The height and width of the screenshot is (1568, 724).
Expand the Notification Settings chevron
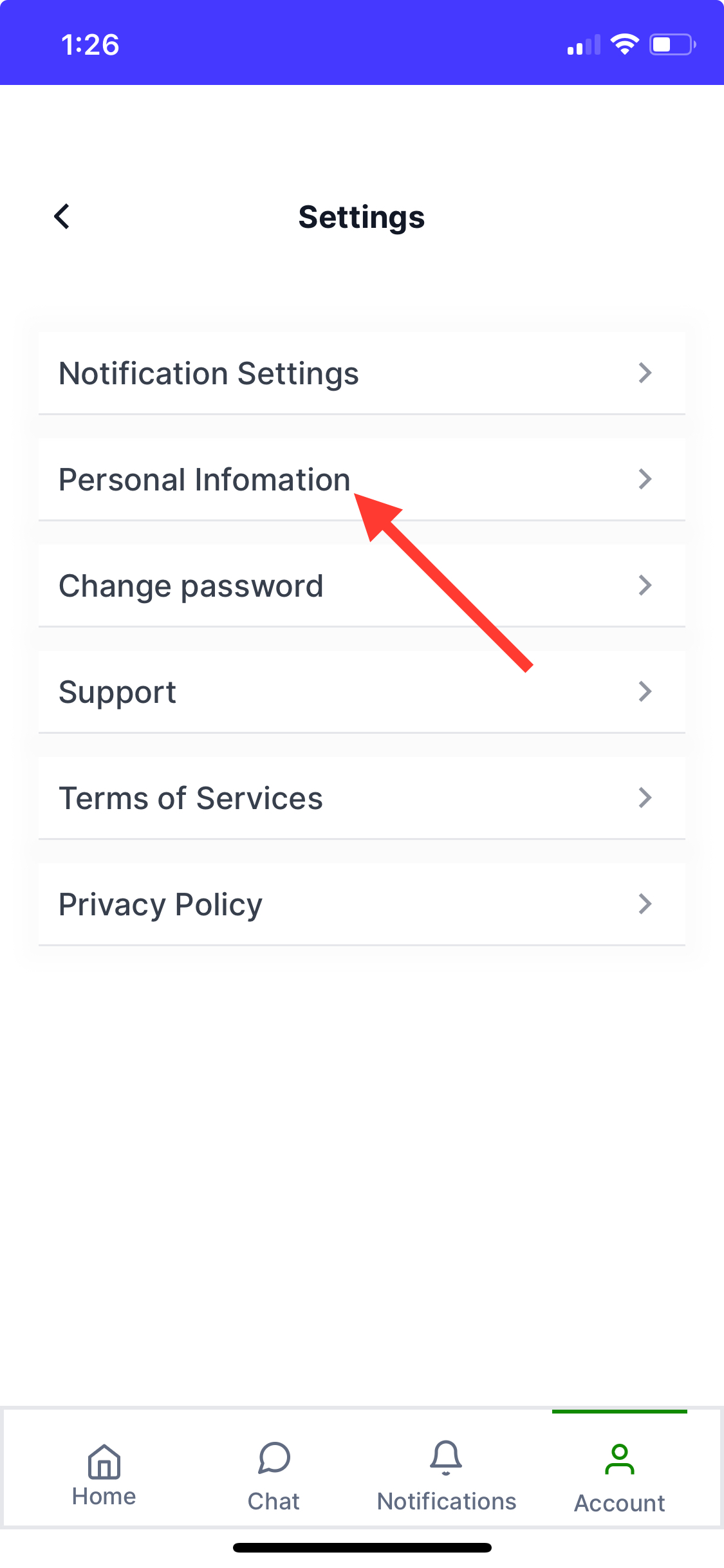645,373
